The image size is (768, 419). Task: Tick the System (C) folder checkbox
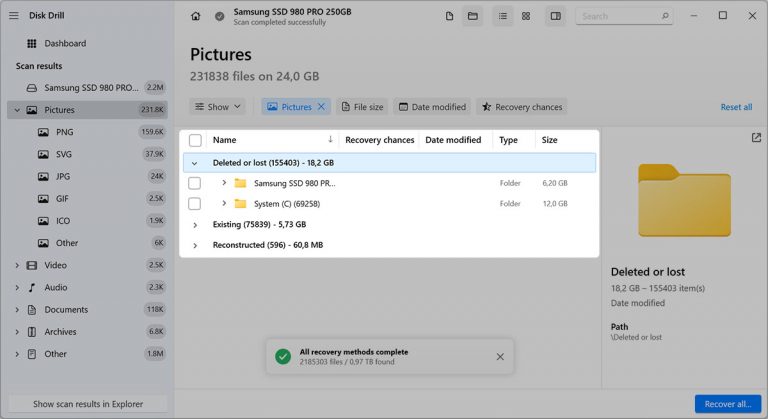(194, 203)
